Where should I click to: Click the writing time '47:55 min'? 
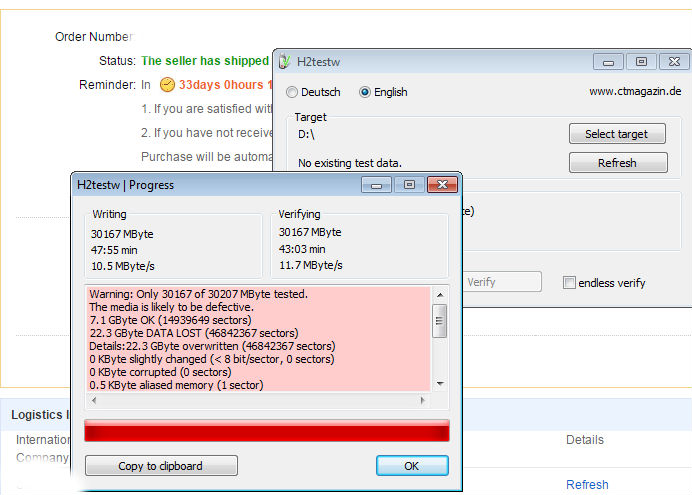114,250
